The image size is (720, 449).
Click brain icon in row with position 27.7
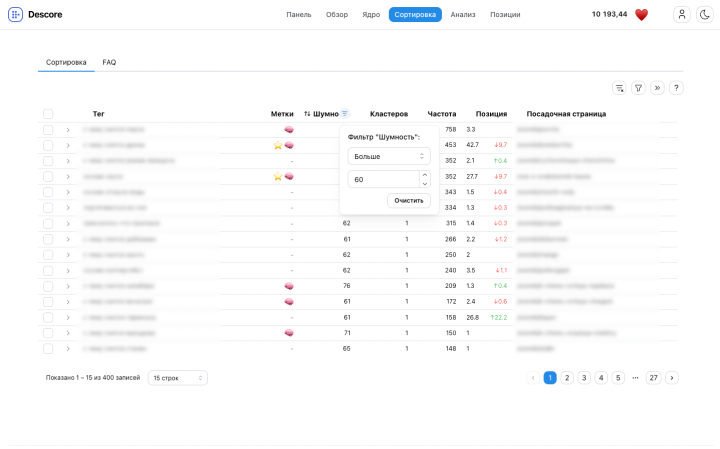click(x=289, y=177)
